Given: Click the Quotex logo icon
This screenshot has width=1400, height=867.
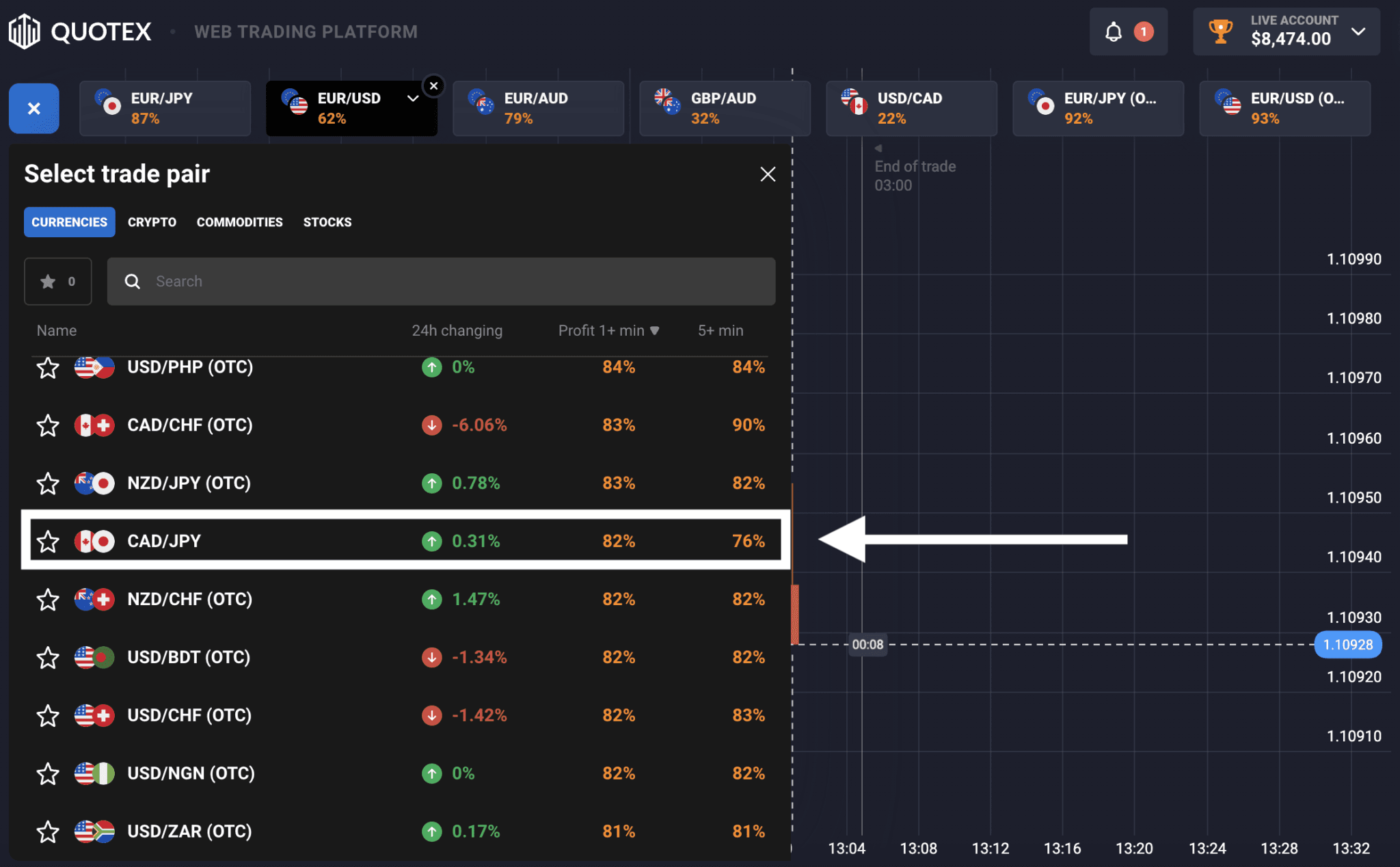Looking at the screenshot, I should pos(25,31).
